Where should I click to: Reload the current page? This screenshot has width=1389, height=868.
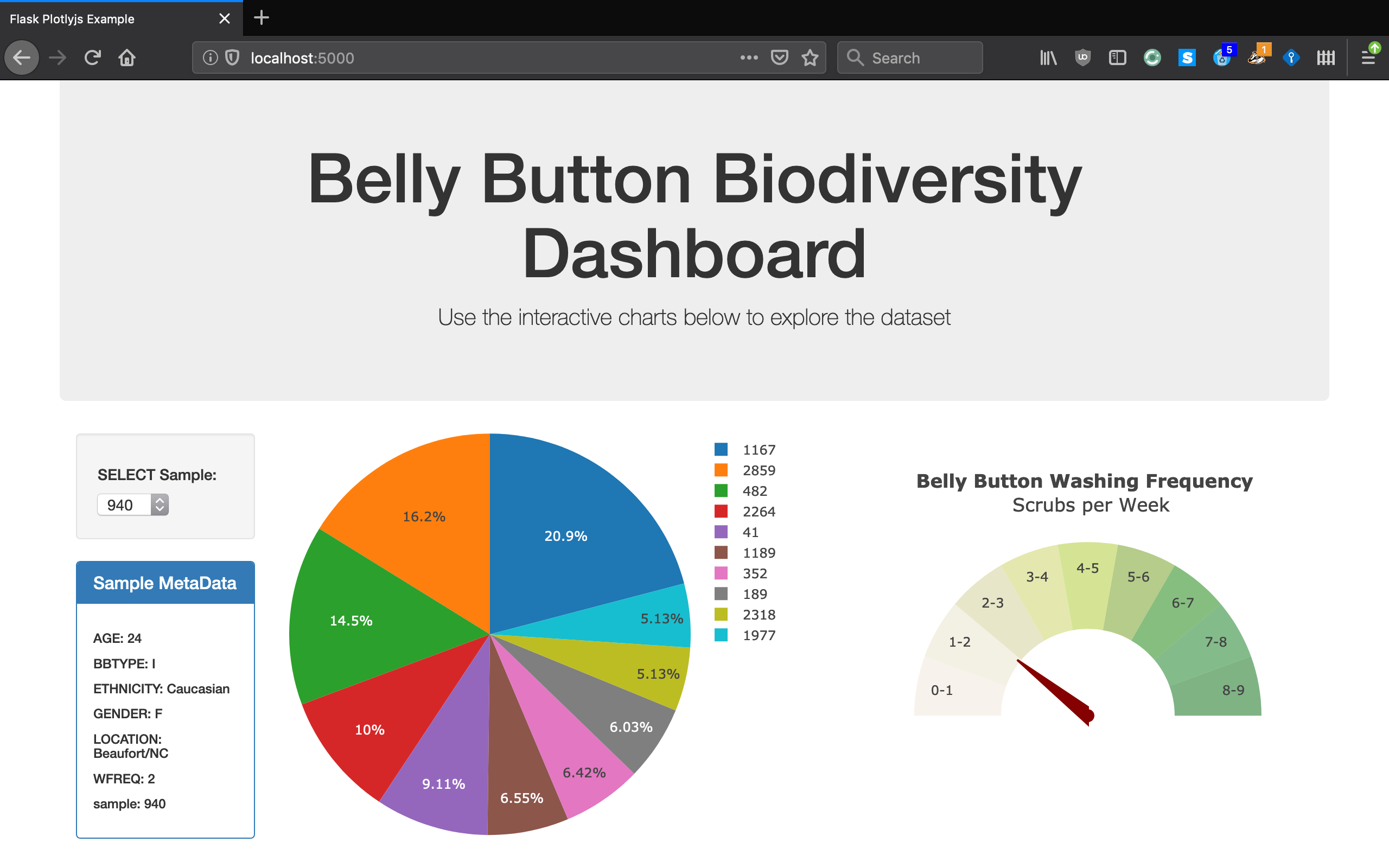click(92, 58)
